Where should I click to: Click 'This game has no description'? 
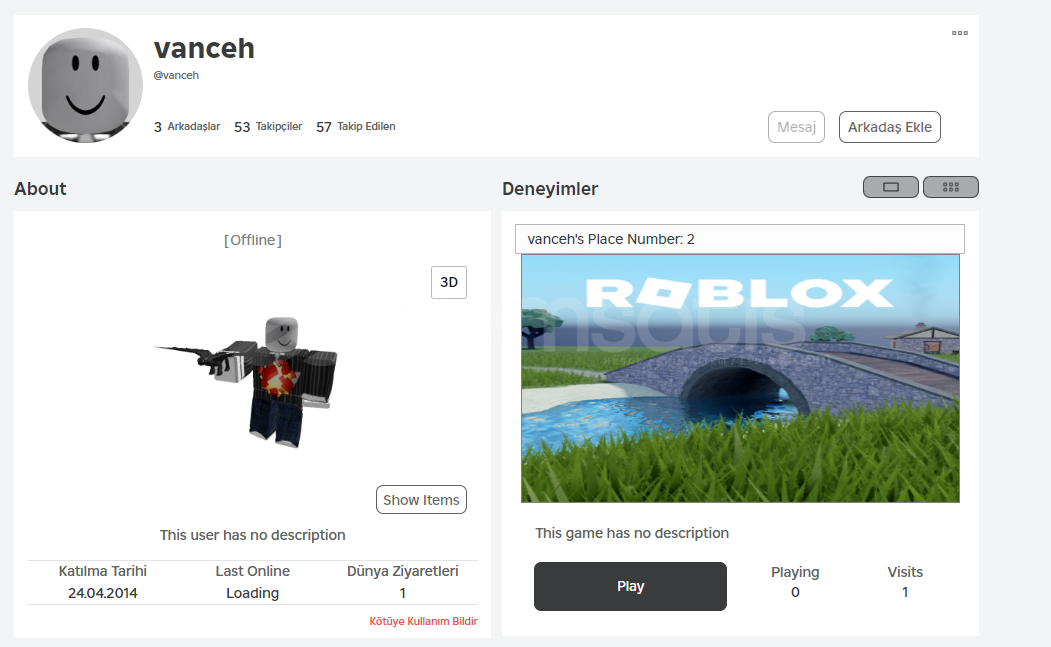[632, 533]
